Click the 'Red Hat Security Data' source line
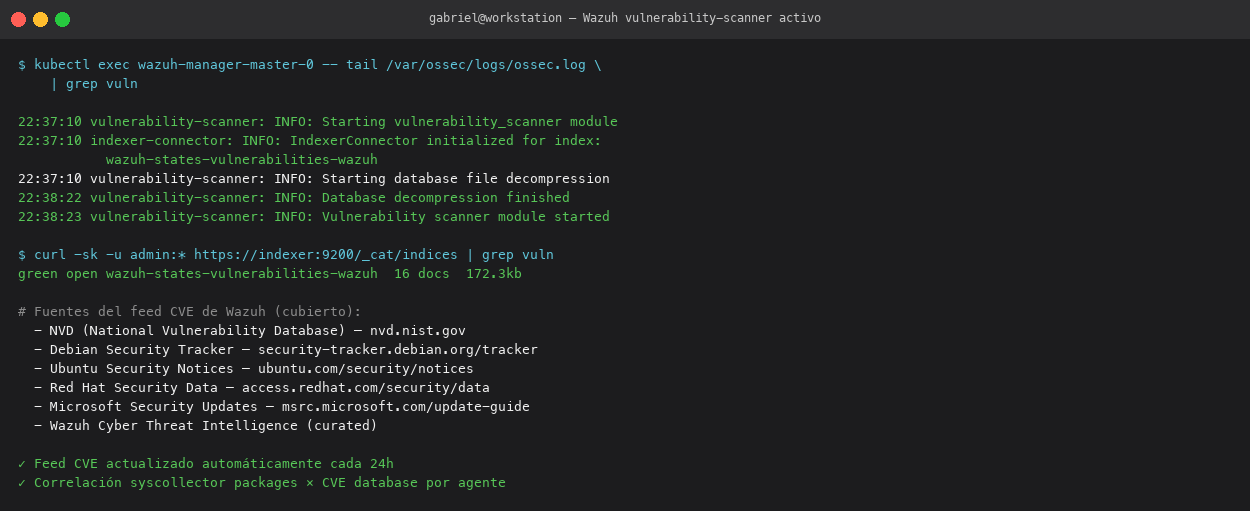The image size is (1250, 511). tap(262, 387)
